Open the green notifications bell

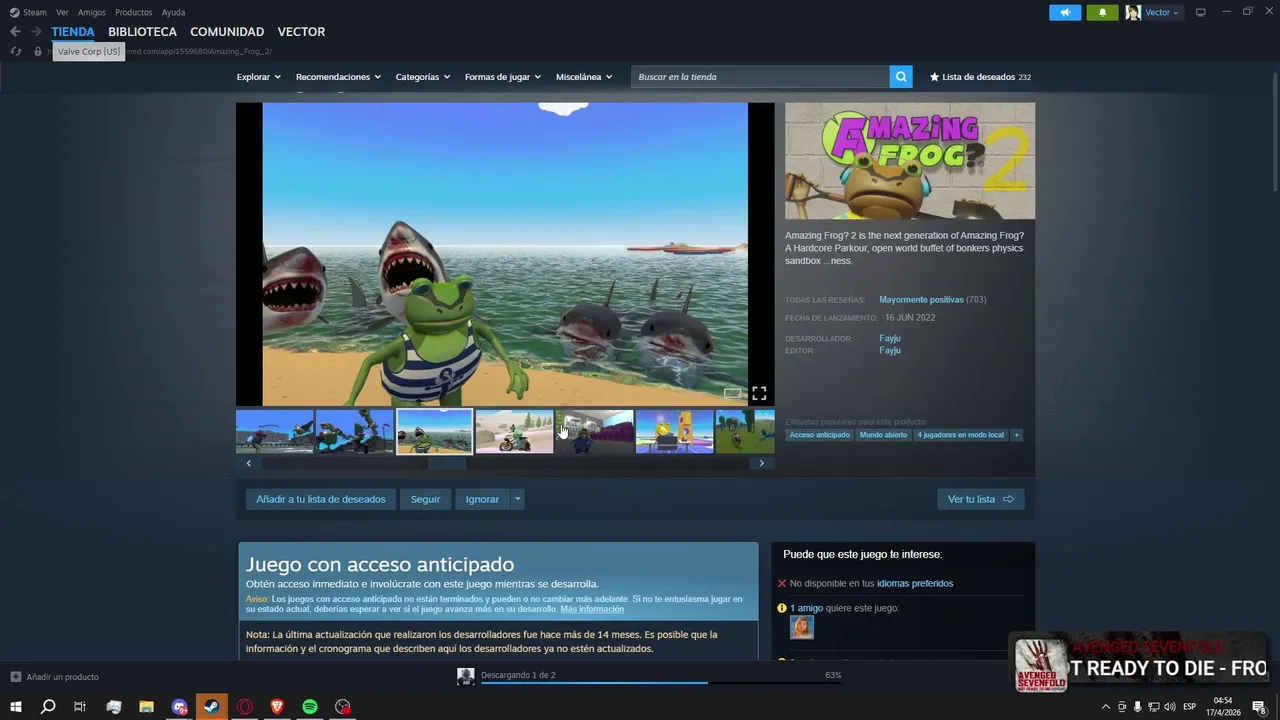click(1102, 13)
